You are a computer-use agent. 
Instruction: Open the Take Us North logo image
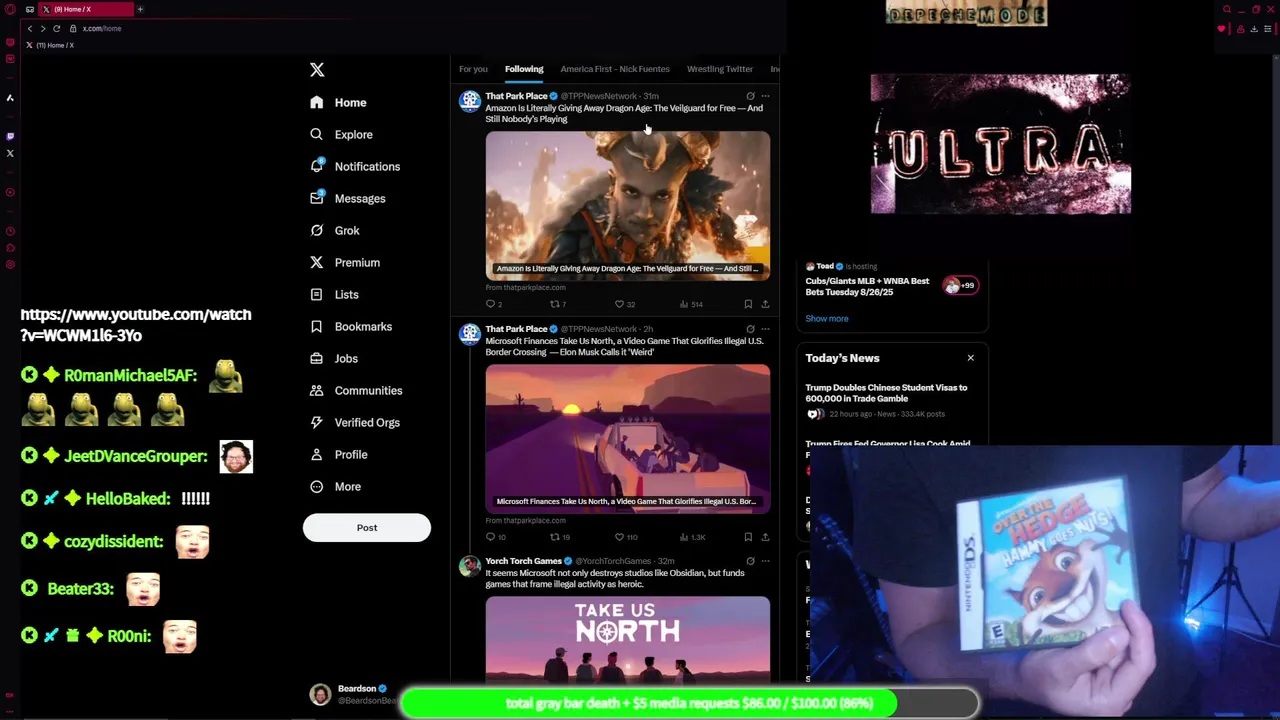tap(628, 640)
